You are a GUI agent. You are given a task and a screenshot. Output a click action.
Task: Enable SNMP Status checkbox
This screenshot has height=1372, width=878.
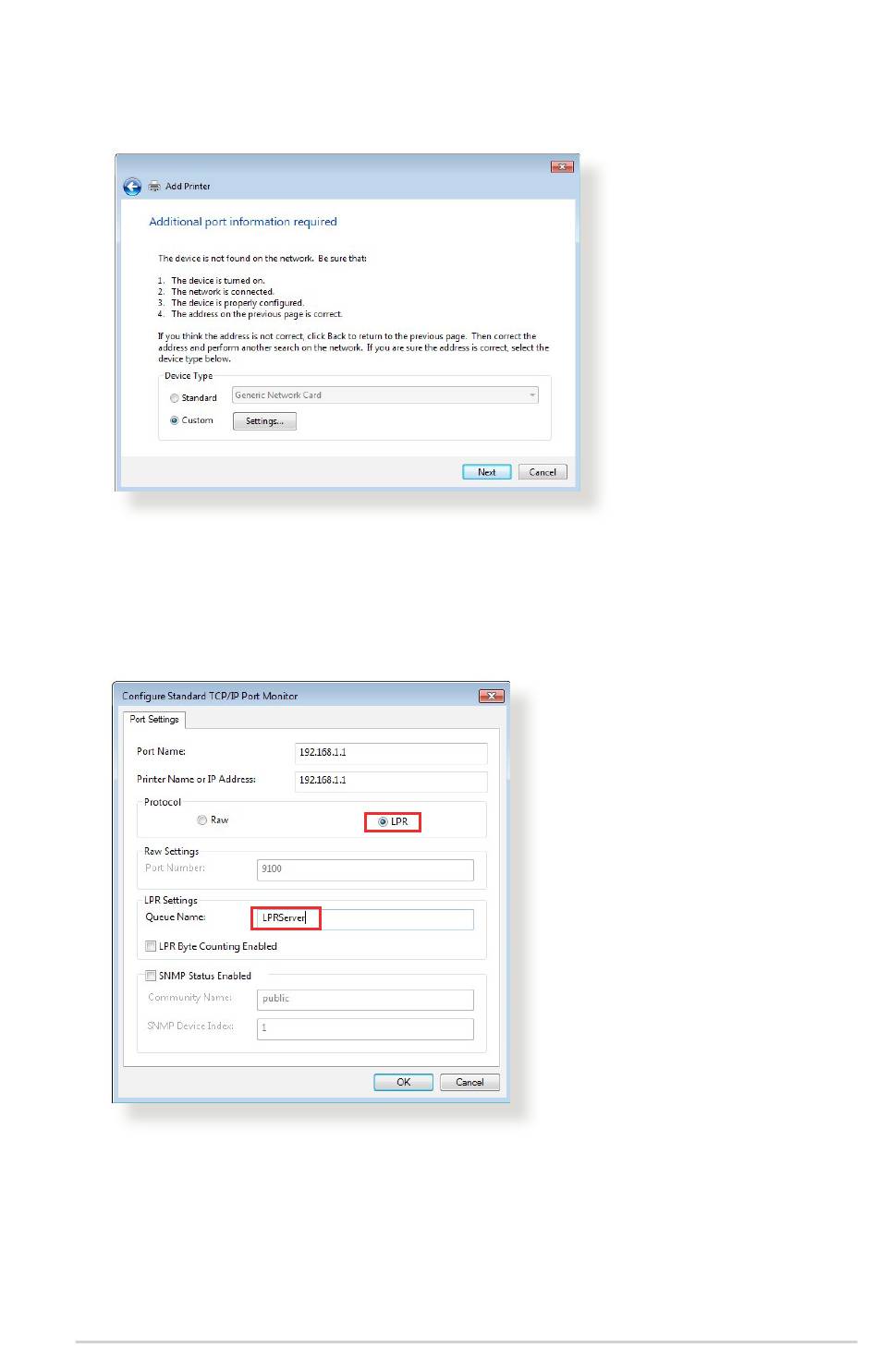(151, 976)
